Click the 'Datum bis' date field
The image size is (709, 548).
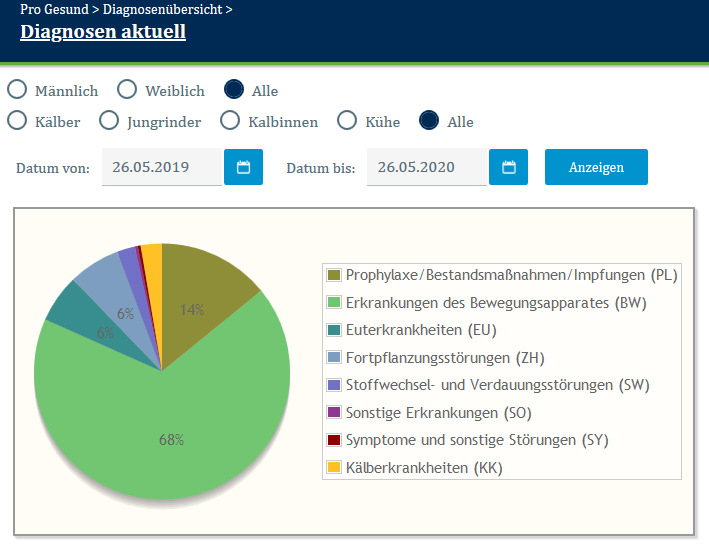tap(427, 167)
